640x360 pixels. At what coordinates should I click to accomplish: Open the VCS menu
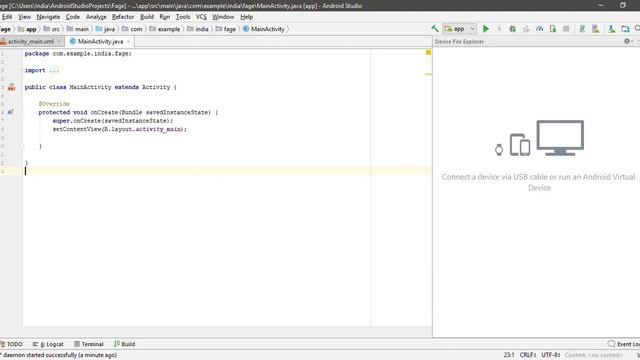(201, 17)
